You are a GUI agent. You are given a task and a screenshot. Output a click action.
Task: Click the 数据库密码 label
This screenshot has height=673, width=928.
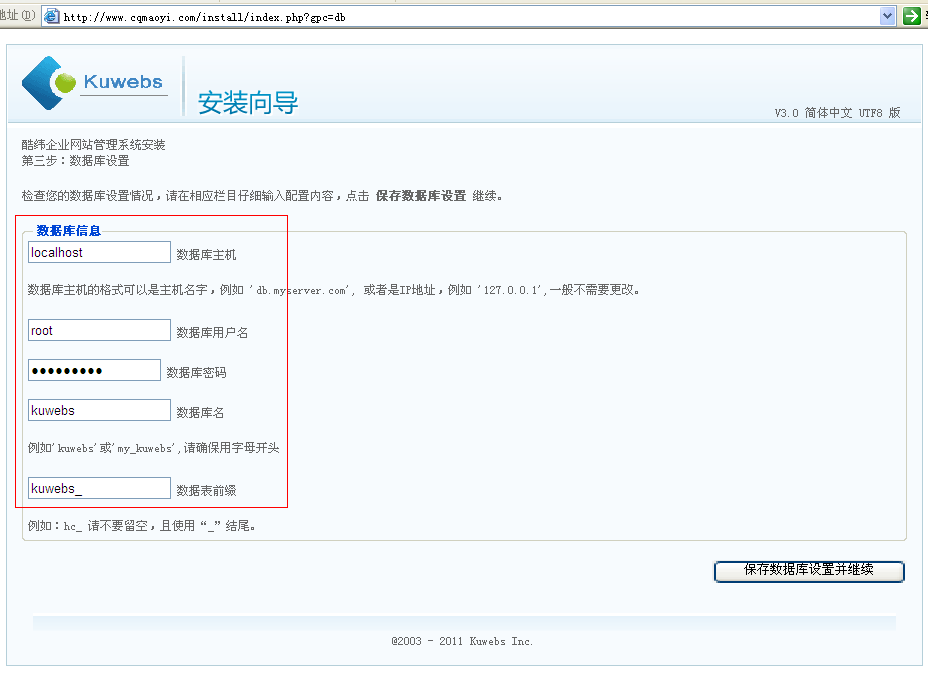(x=196, y=372)
